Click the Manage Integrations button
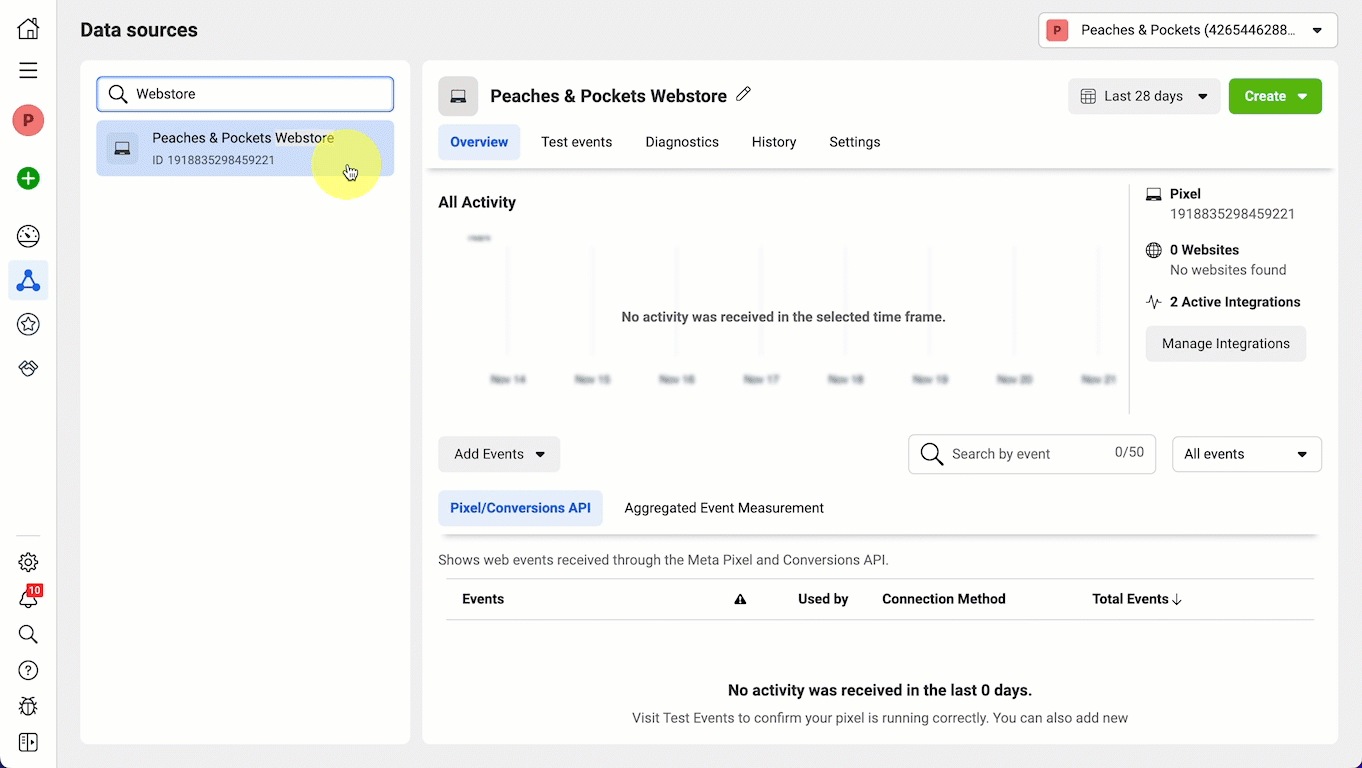The height and width of the screenshot is (768, 1362). (x=1226, y=344)
